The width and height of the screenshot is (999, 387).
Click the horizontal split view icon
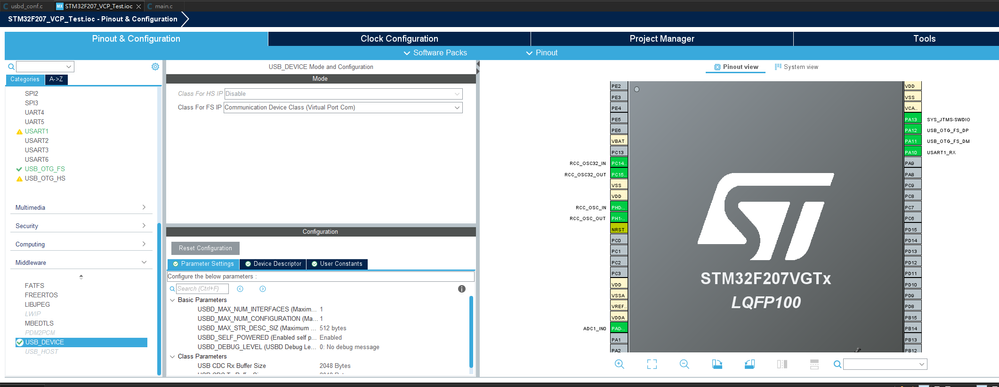pos(814,364)
